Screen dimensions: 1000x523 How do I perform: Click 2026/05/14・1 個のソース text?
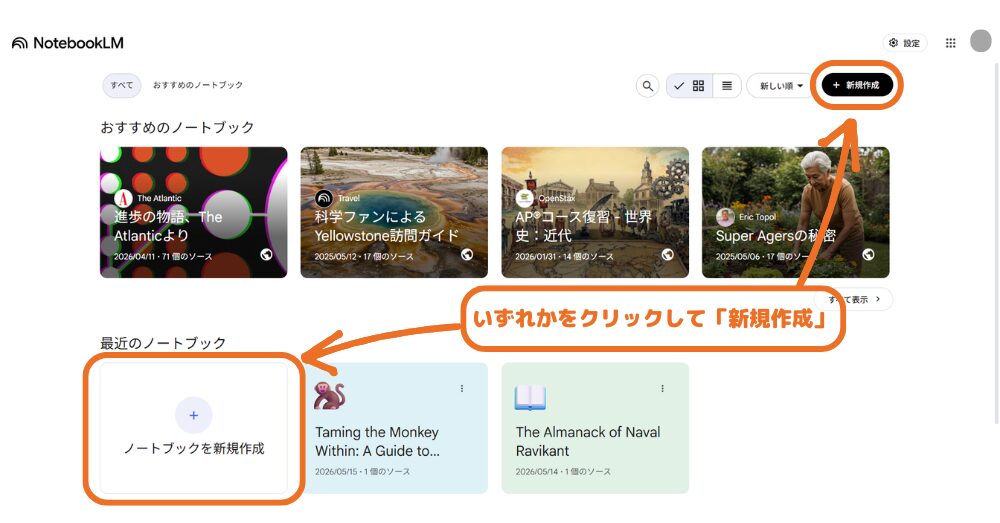coord(563,471)
